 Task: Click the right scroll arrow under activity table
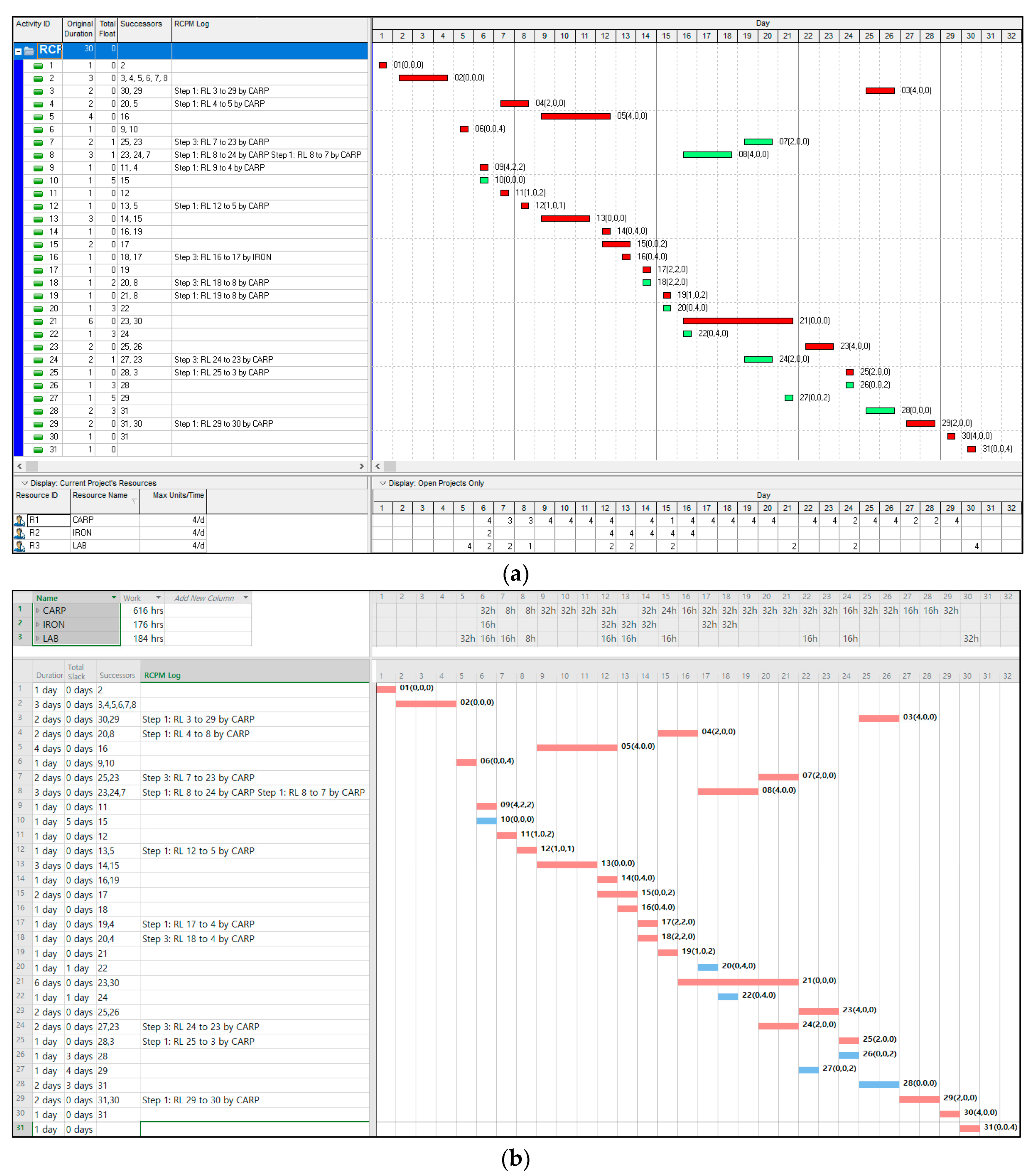[x=361, y=466]
